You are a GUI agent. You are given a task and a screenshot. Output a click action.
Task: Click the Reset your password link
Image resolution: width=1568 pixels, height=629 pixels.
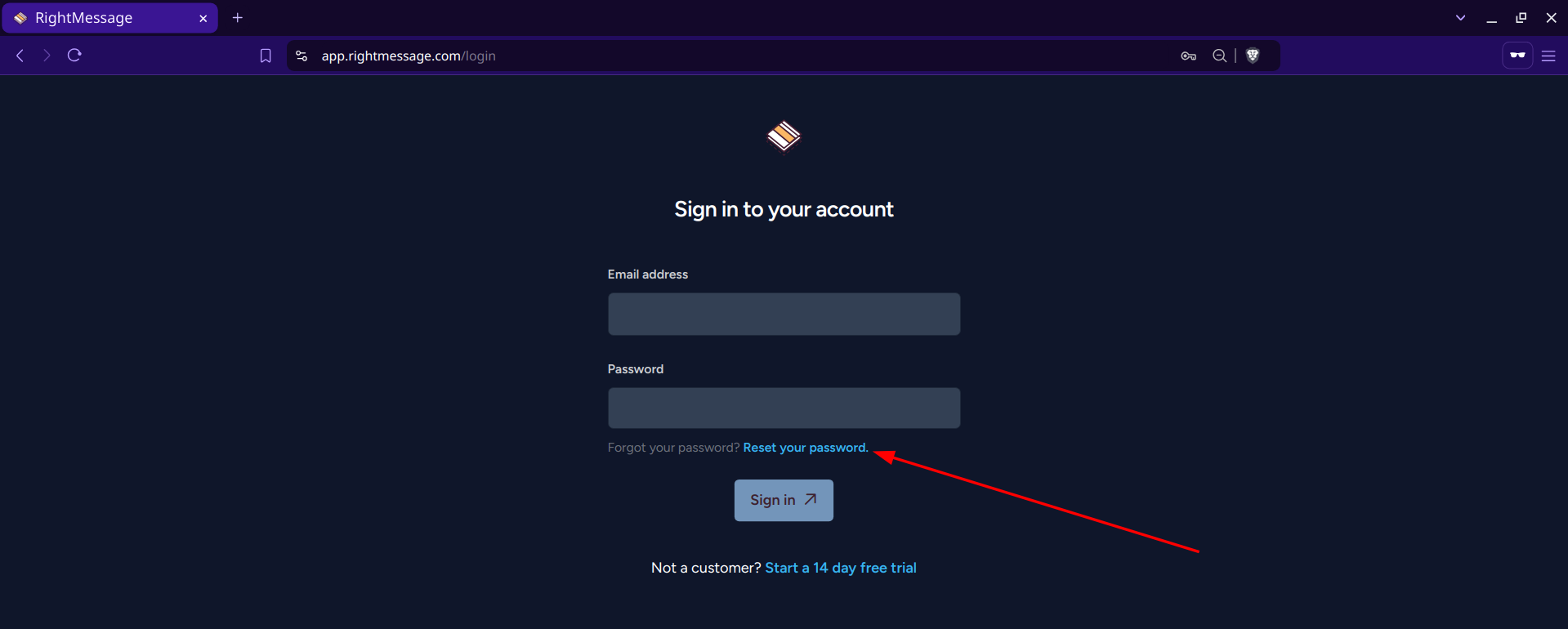tap(805, 448)
